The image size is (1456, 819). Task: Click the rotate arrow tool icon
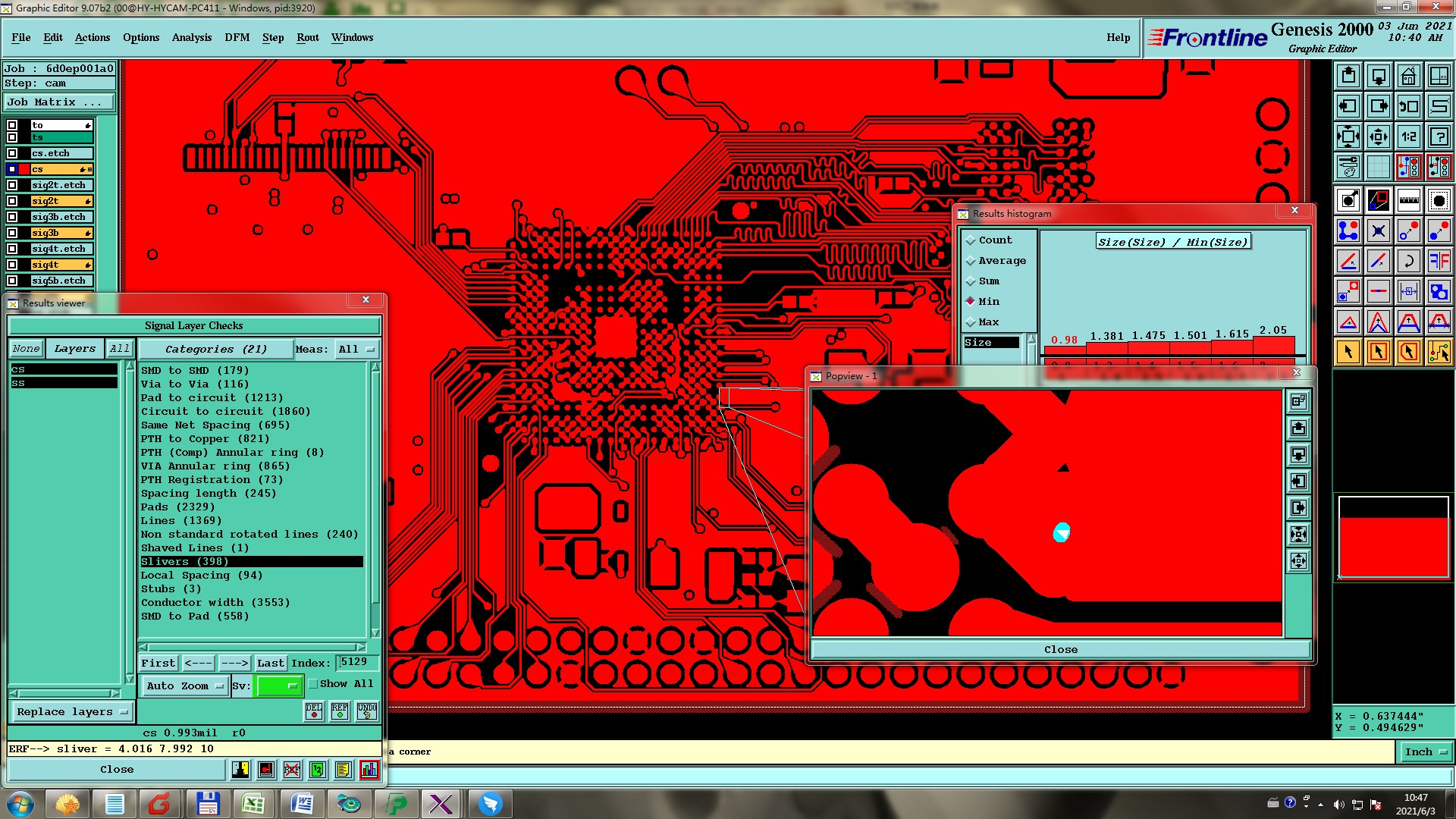pos(1408,261)
